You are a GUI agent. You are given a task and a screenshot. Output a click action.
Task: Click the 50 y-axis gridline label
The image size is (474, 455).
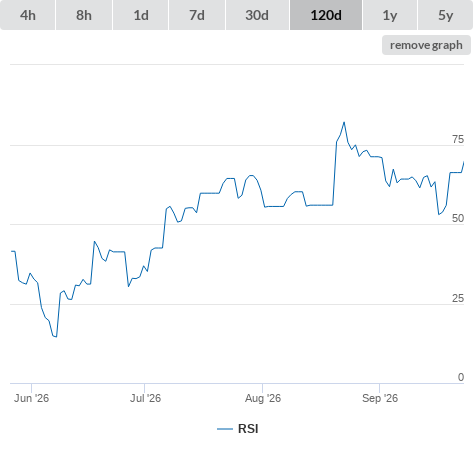(x=458, y=218)
